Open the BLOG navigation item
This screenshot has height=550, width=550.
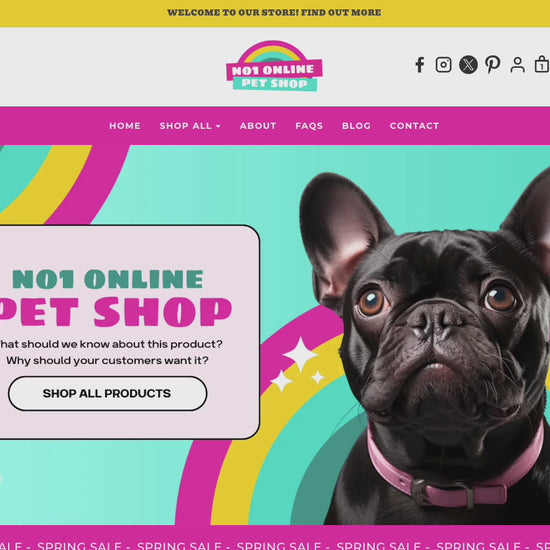coord(356,126)
